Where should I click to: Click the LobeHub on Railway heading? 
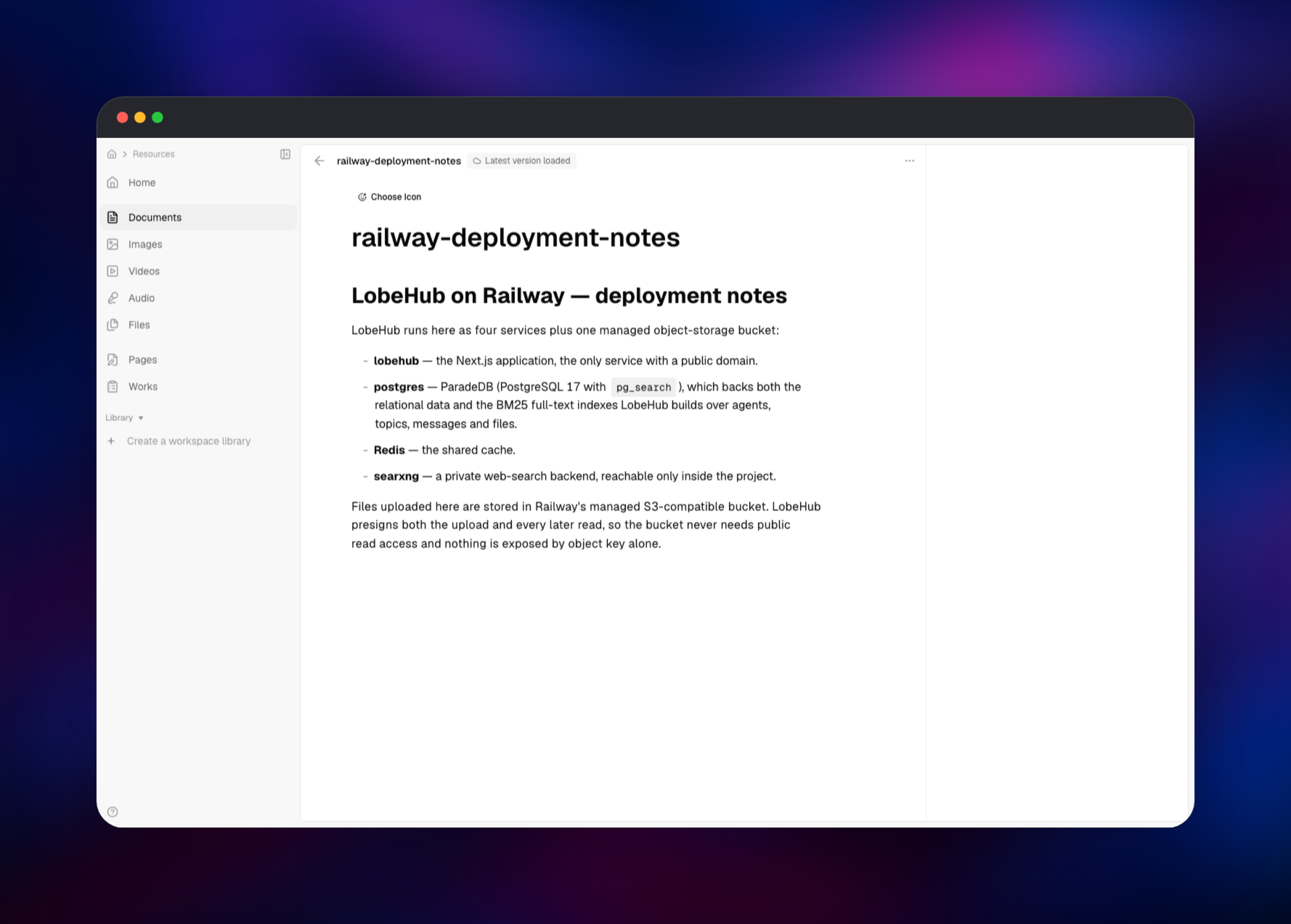click(569, 296)
